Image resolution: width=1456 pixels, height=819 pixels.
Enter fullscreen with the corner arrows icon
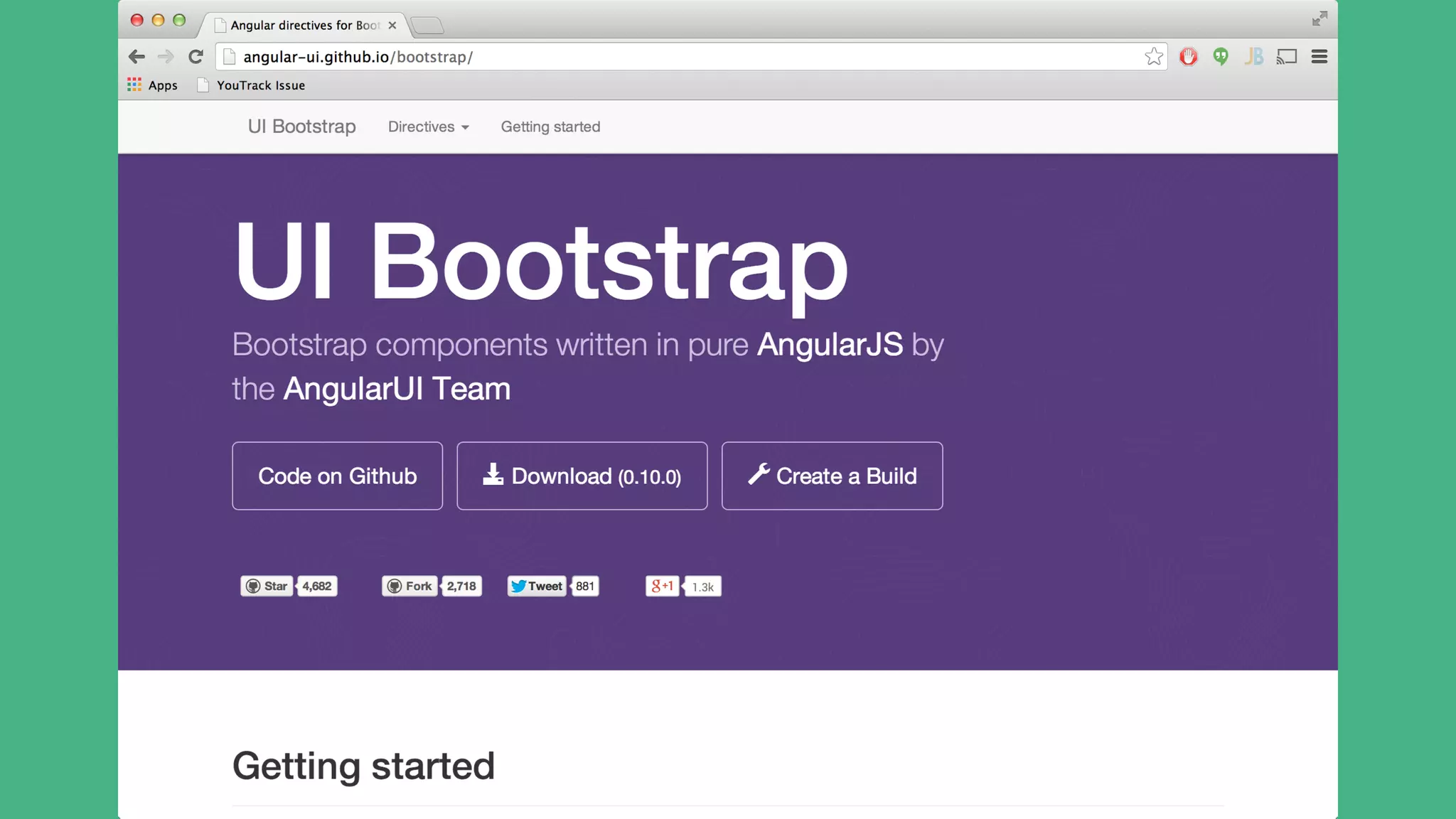pos(1319,19)
